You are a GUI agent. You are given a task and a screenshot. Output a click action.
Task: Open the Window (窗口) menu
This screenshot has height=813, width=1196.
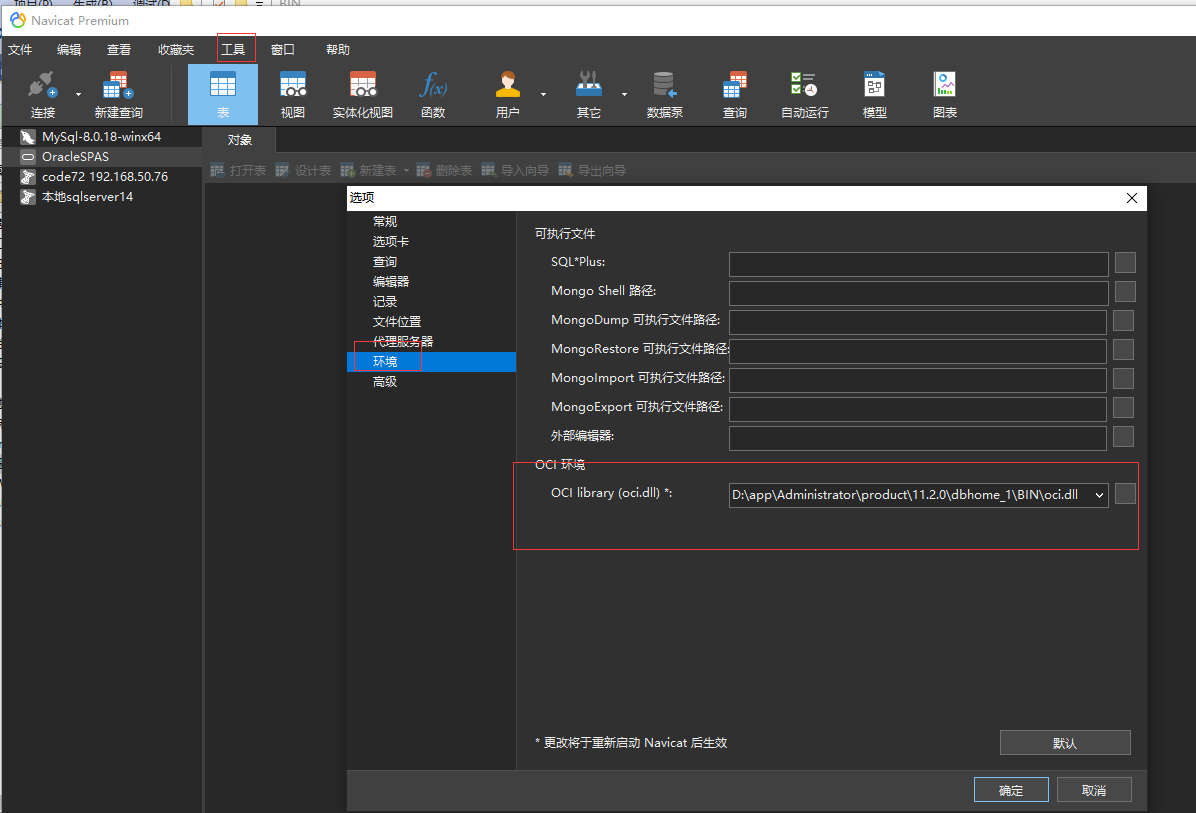[x=283, y=50]
